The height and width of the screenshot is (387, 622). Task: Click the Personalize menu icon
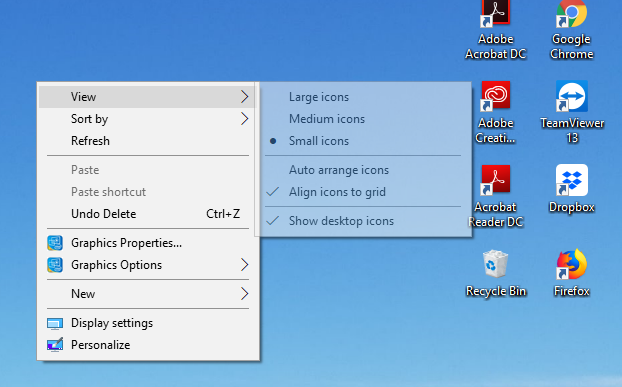pyautogui.click(x=55, y=345)
